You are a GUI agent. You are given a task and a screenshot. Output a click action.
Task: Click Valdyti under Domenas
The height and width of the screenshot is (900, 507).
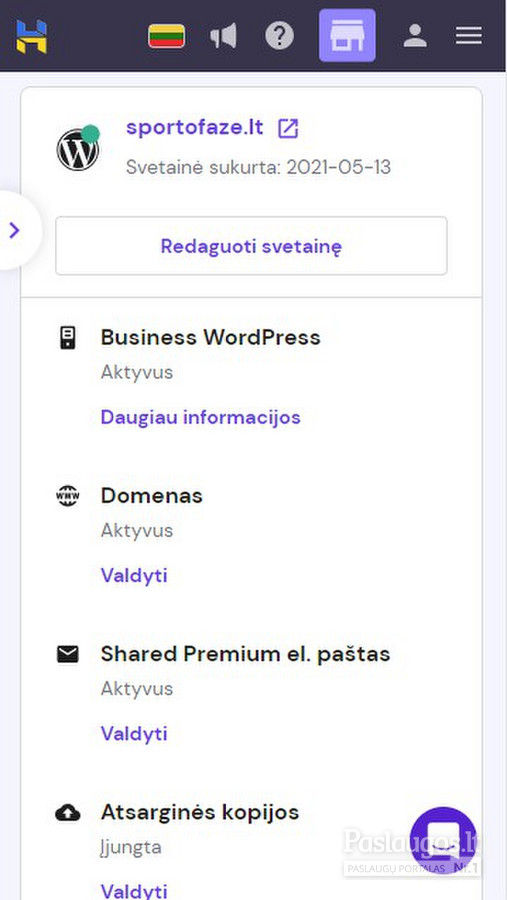[x=134, y=575]
